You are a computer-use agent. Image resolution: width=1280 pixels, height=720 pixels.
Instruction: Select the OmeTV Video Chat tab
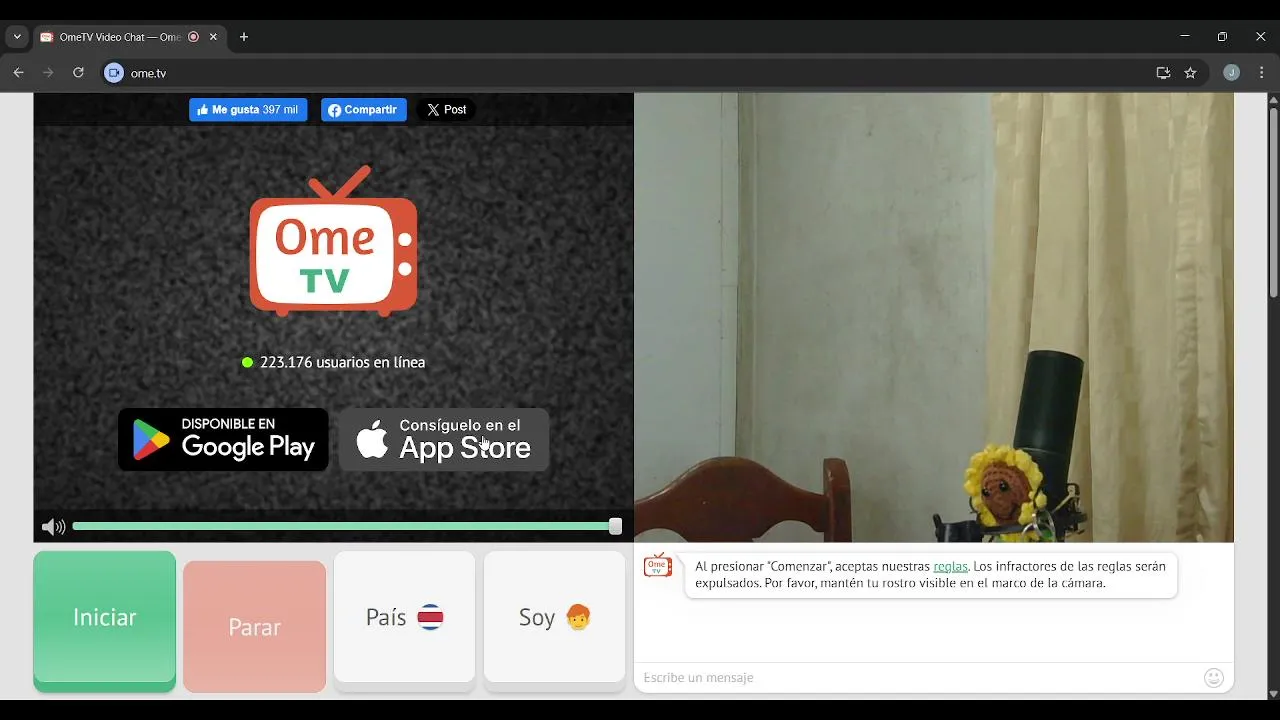click(x=129, y=37)
